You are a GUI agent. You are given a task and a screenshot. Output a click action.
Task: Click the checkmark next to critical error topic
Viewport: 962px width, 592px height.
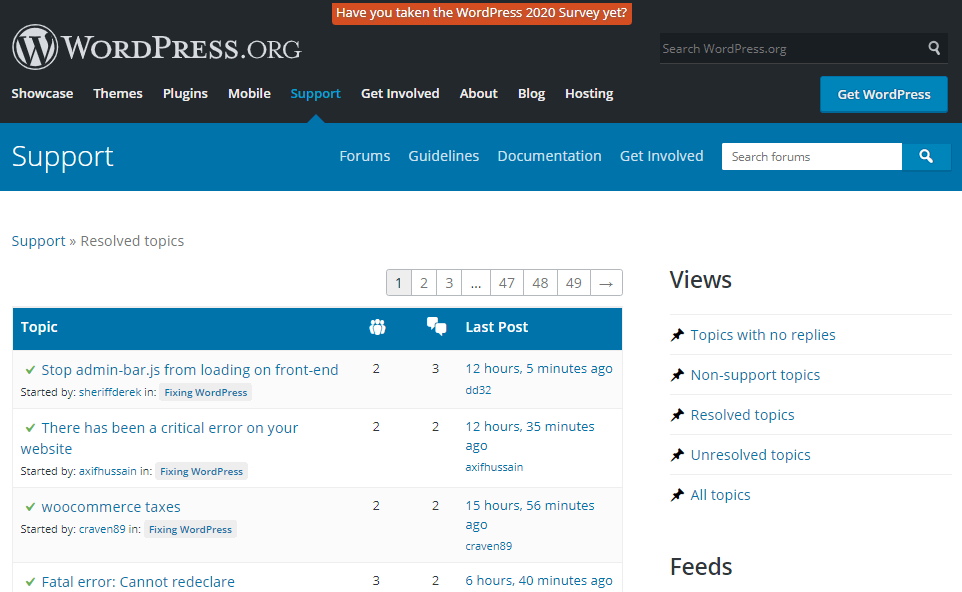click(30, 428)
